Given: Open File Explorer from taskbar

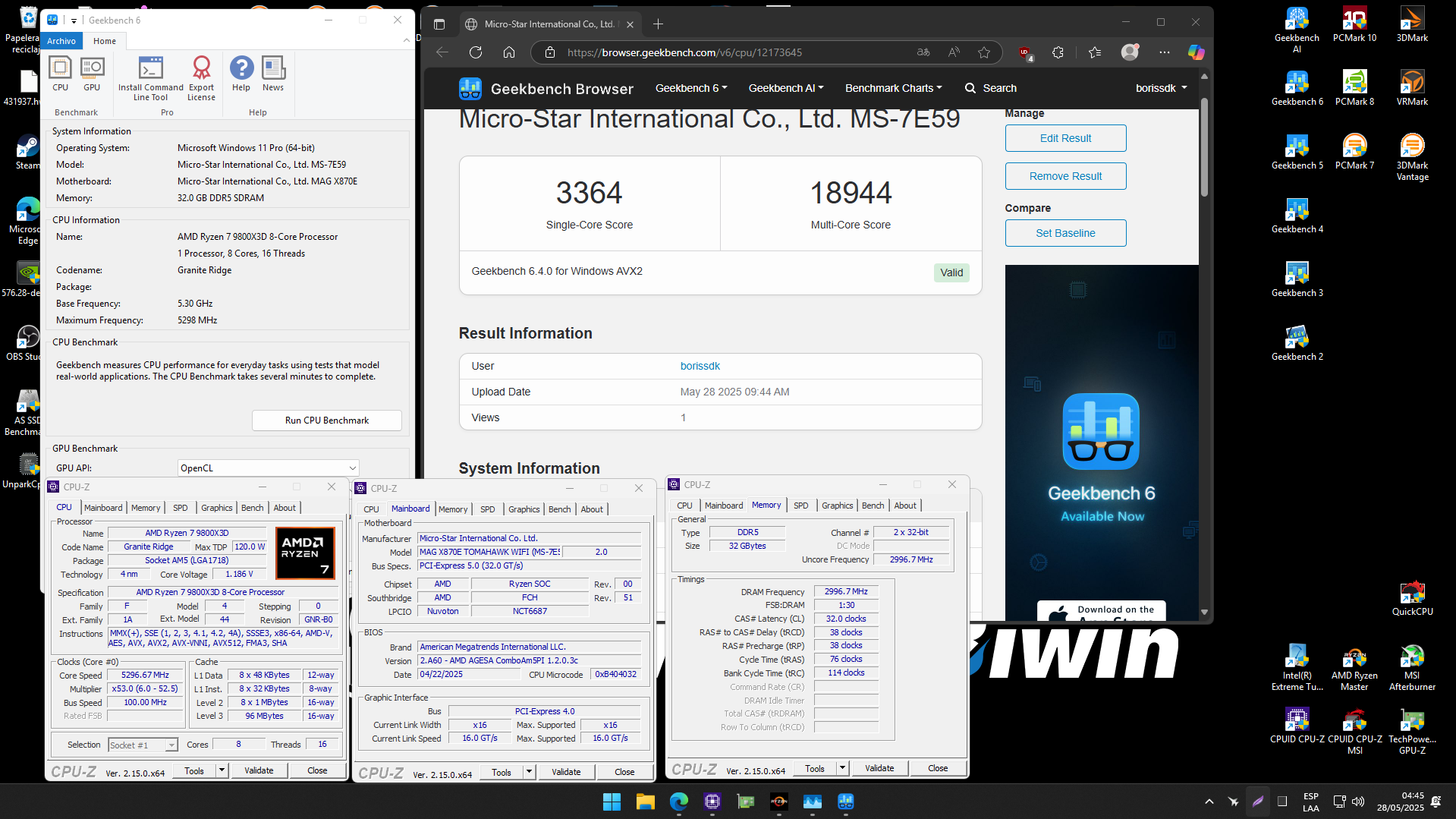Looking at the screenshot, I should pyautogui.click(x=645, y=802).
